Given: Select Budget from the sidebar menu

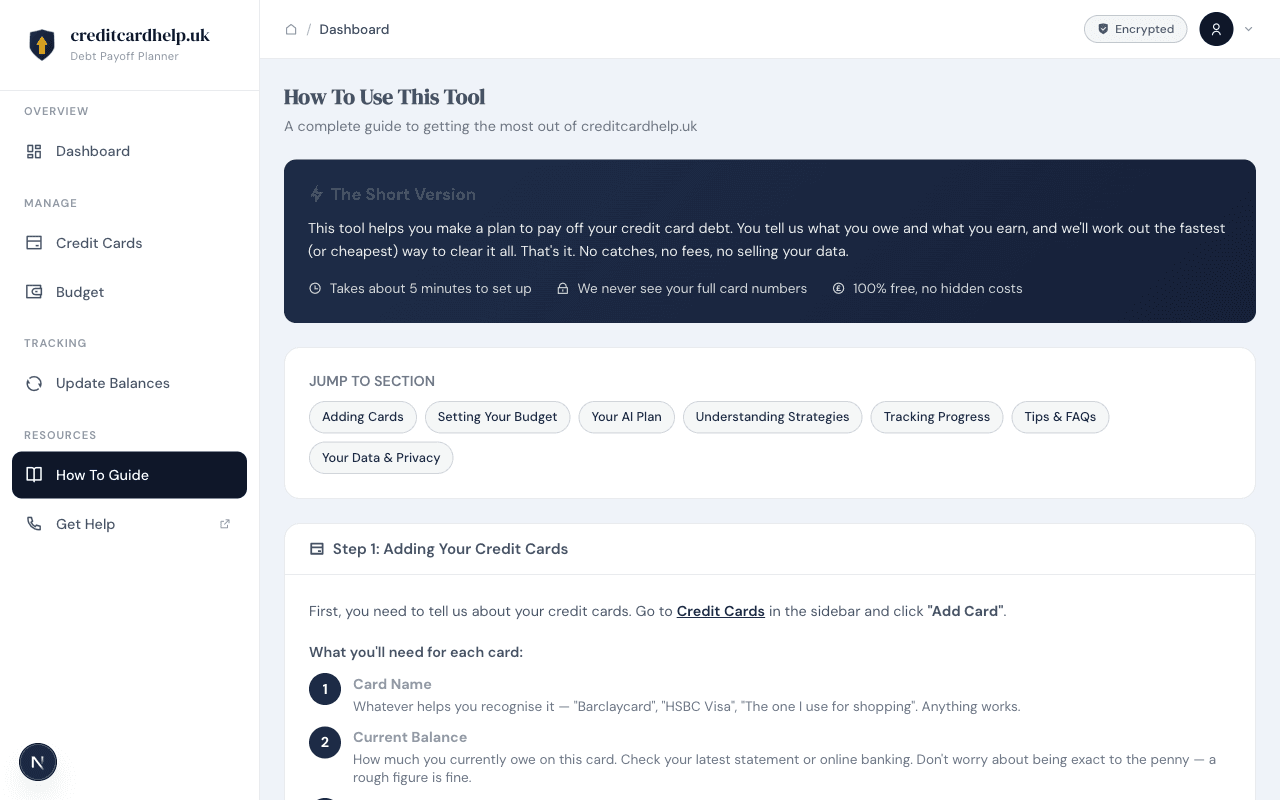Looking at the screenshot, I should coord(78,291).
